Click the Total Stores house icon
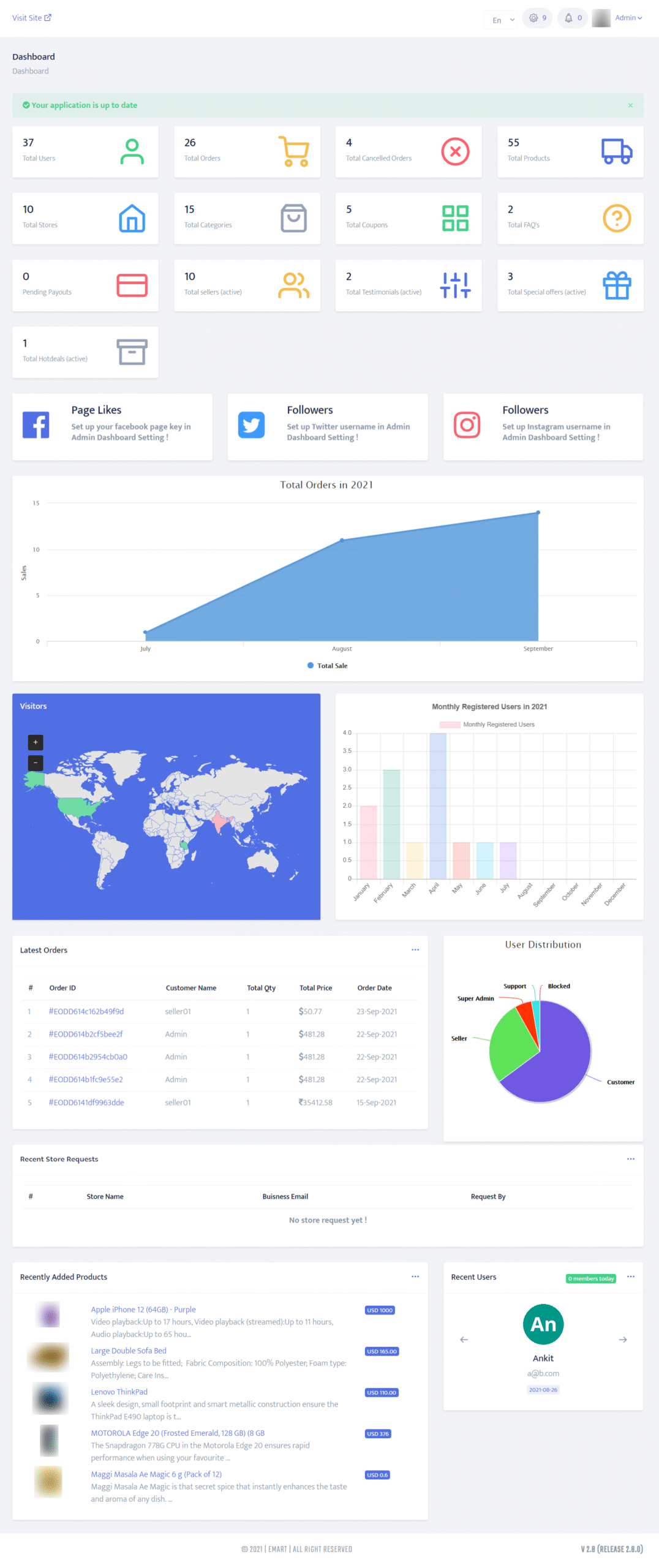Image resolution: width=659 pixels, height=1568 pixels. click(132, 219)
